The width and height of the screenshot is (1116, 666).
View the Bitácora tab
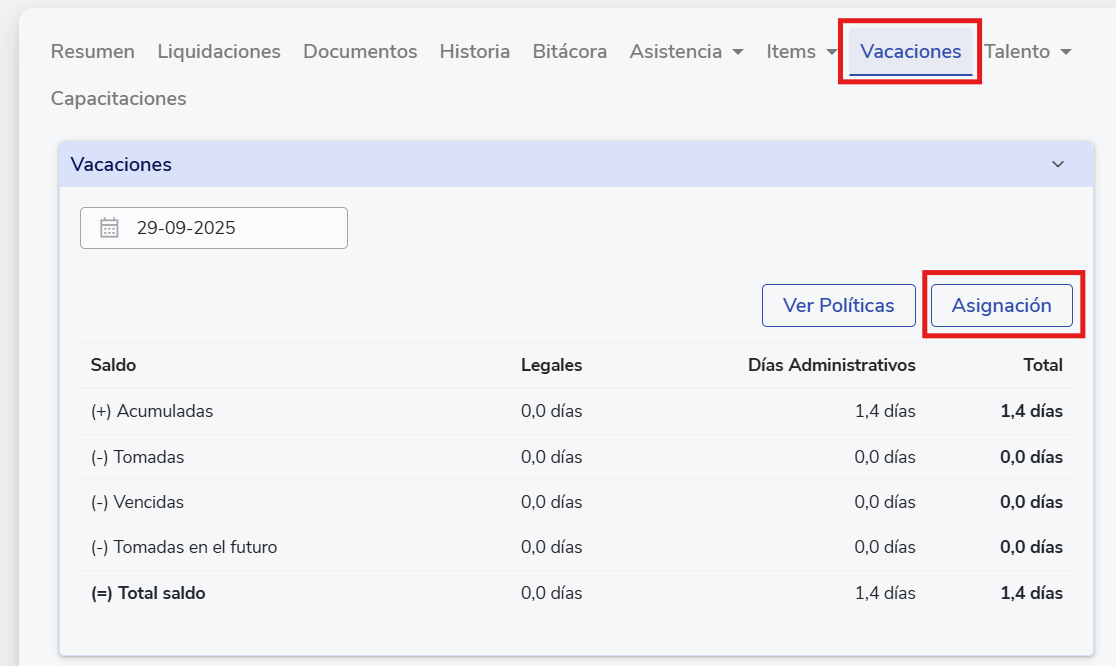click(570, 52)
